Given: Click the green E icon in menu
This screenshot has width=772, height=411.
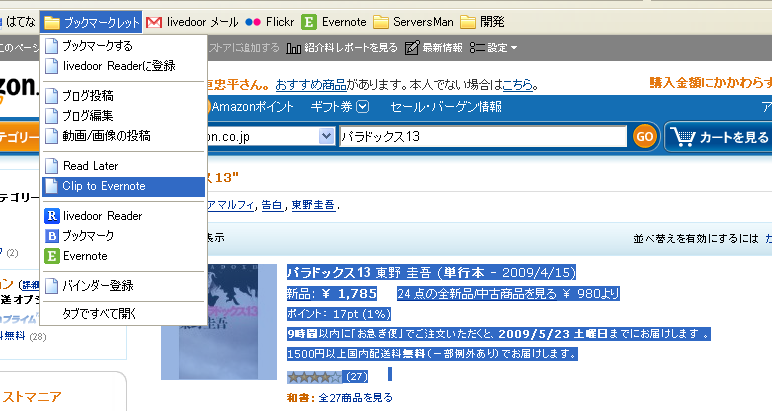Looking at the screenshot, I should [x=52, y=256].
